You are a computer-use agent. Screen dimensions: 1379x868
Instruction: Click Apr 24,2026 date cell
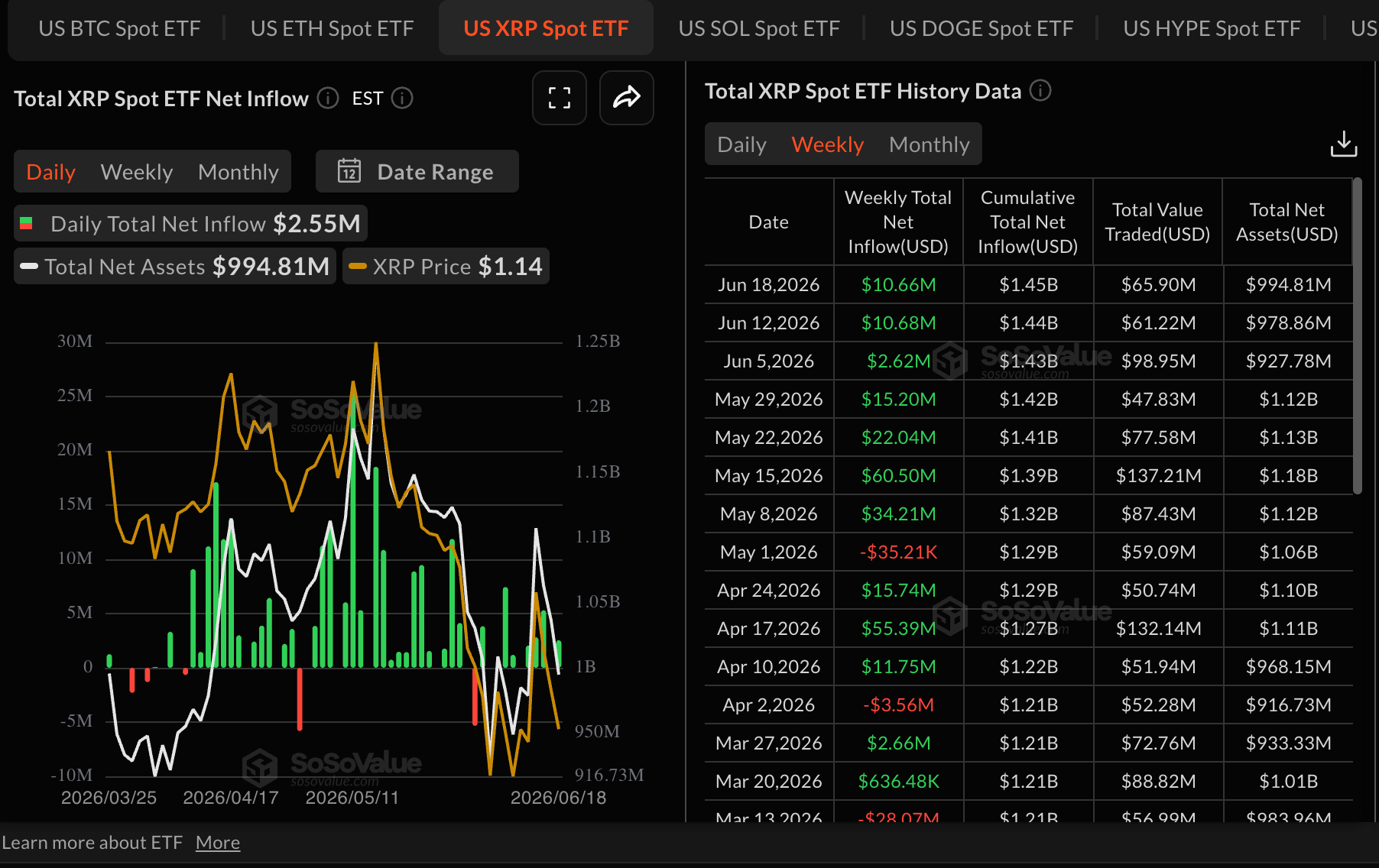[768, 590]
